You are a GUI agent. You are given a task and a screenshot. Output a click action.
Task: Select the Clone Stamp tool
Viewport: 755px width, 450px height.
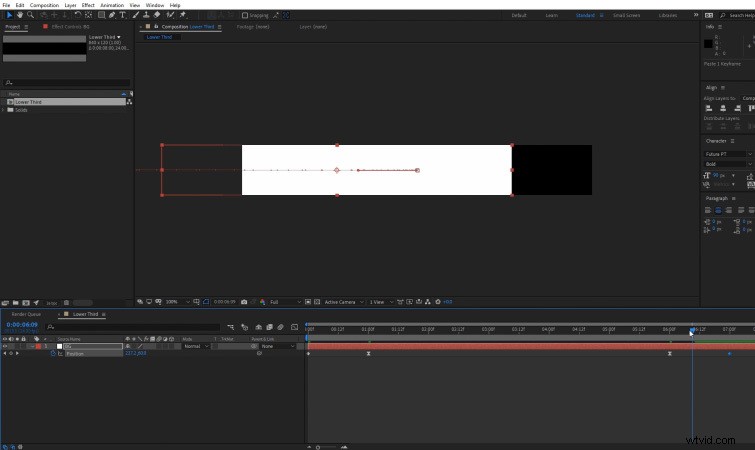146,15
